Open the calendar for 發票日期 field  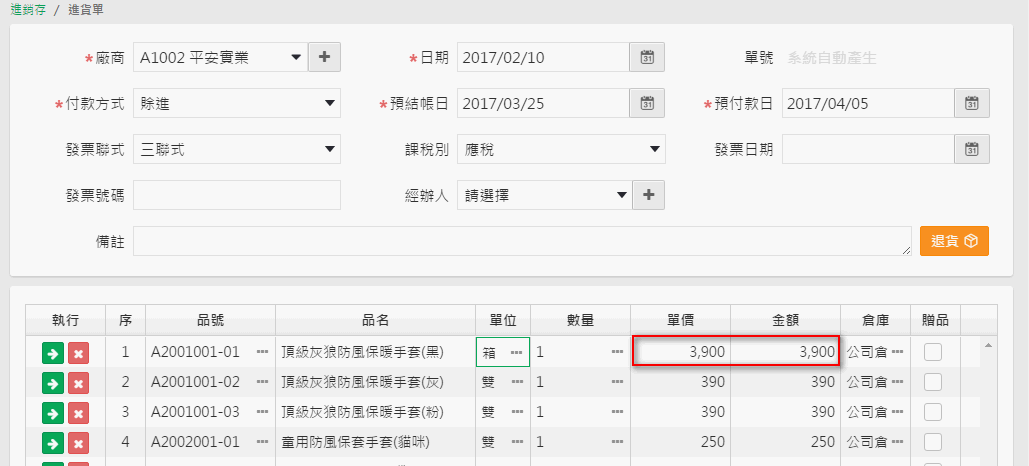[972, 149]
